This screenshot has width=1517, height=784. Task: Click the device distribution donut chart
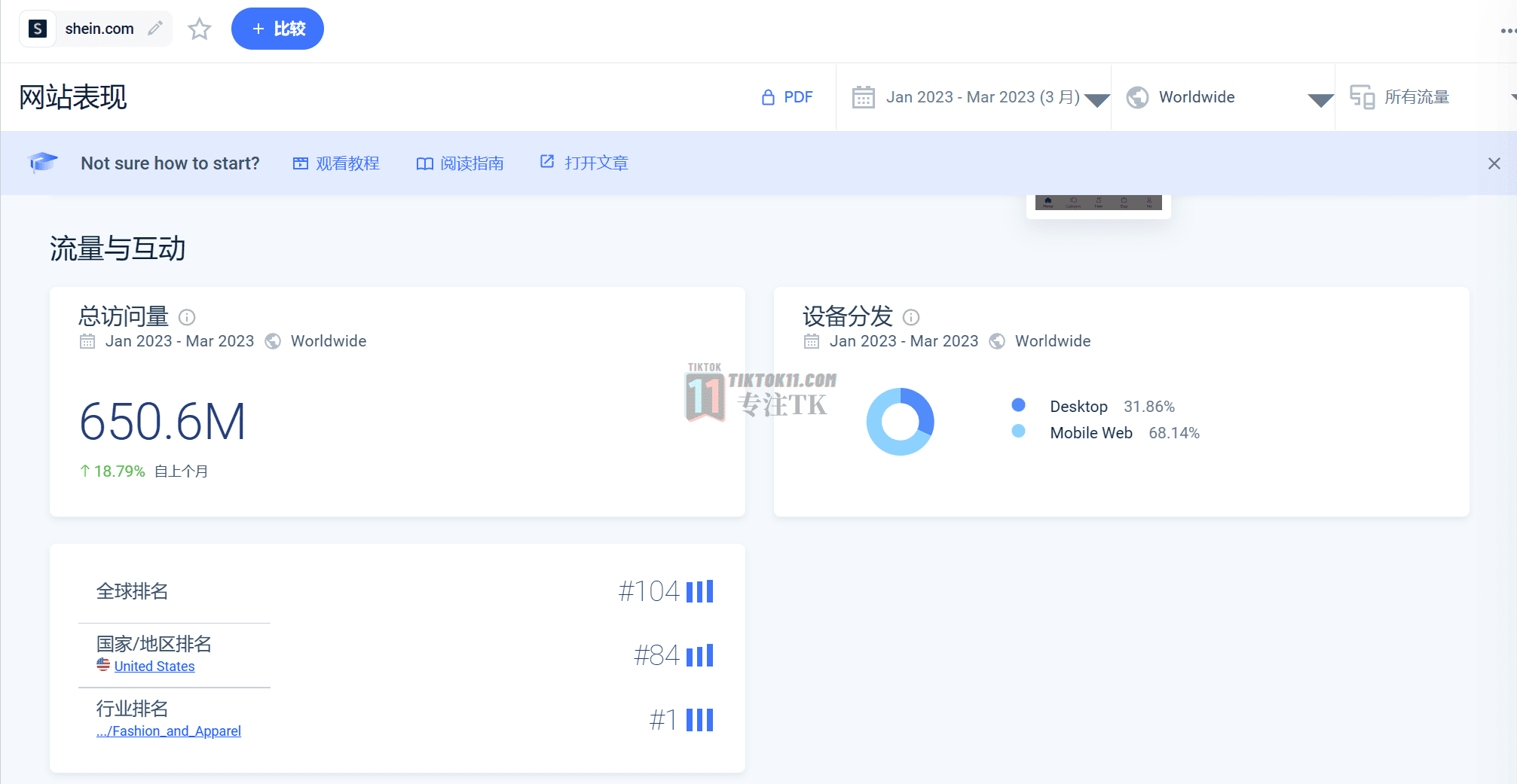(x=900, y=422)
